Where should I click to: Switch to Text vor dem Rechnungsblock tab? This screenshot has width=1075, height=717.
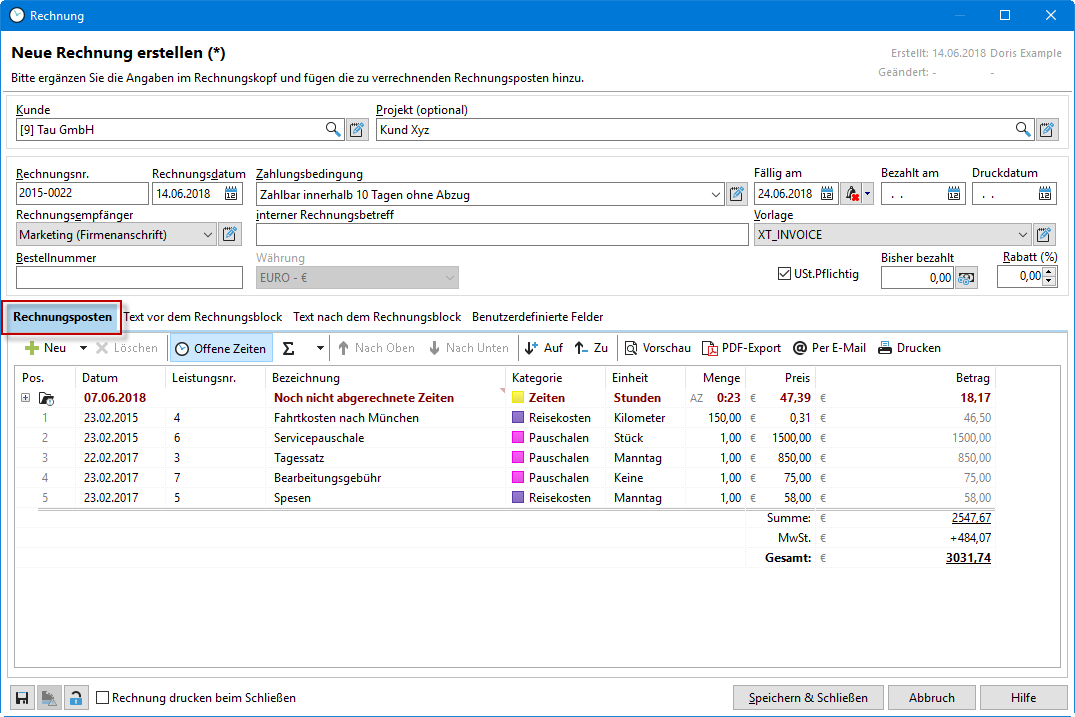click(x=202, y=317)
